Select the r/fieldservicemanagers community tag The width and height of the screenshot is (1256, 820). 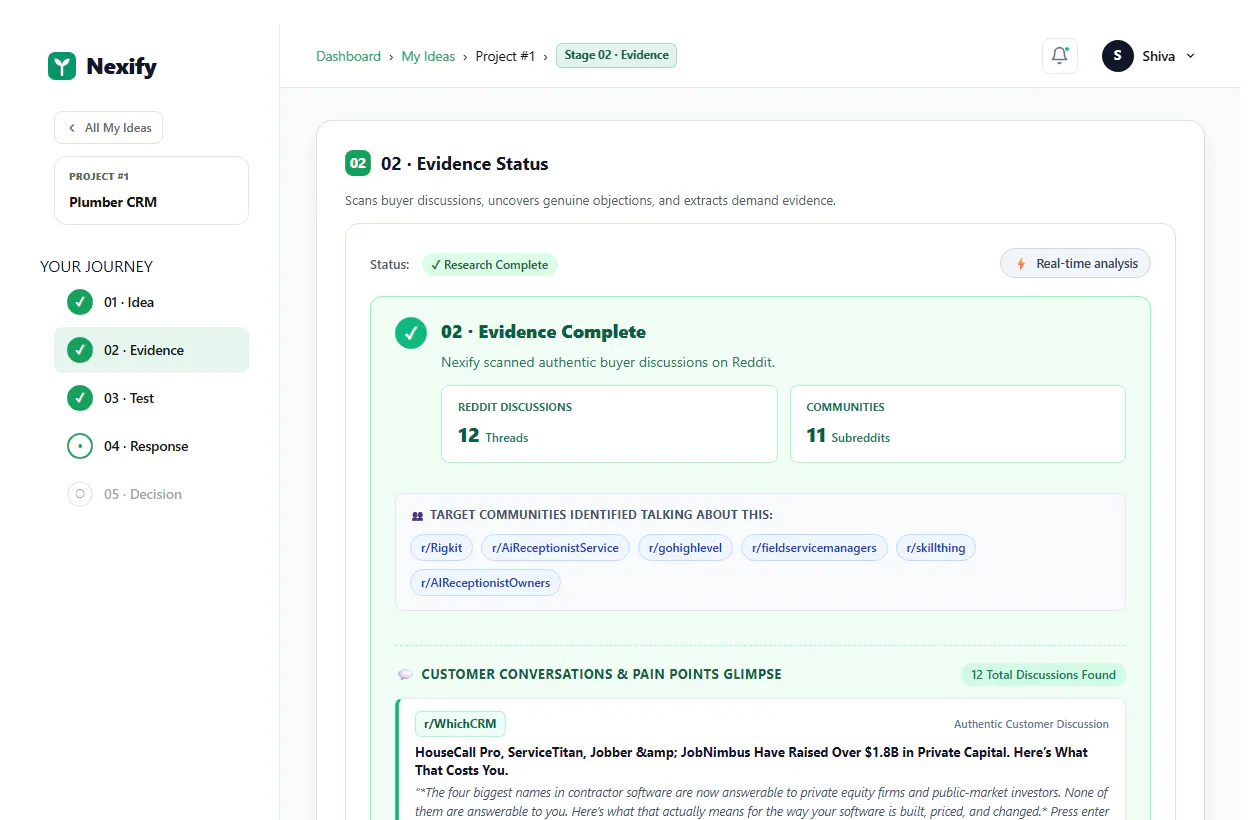[814, 548]
